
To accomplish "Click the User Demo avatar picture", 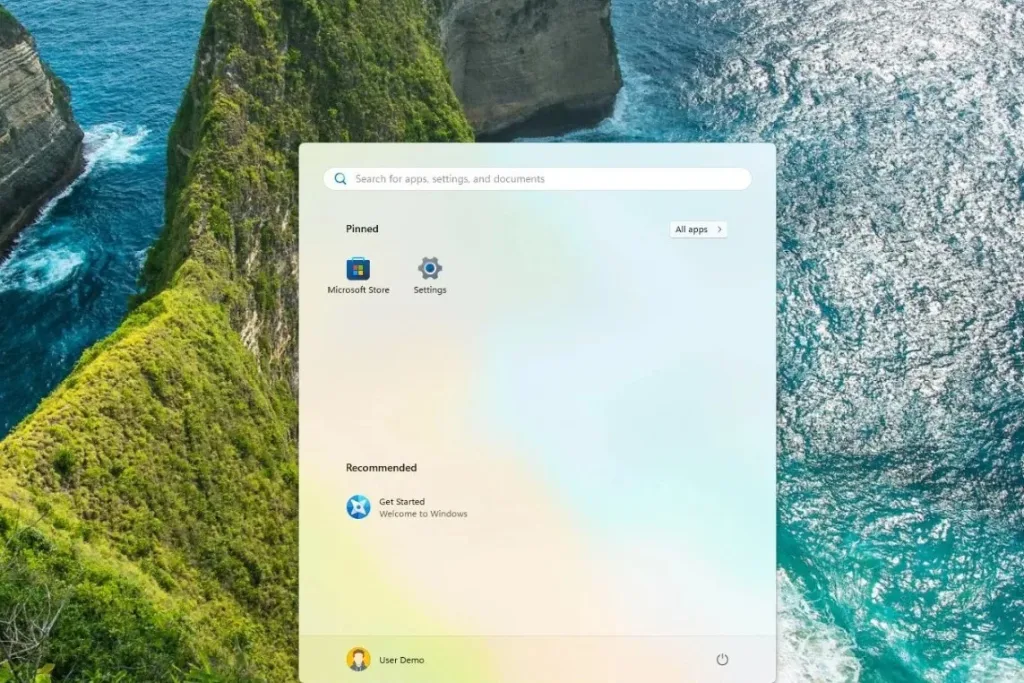I will 358,659.
